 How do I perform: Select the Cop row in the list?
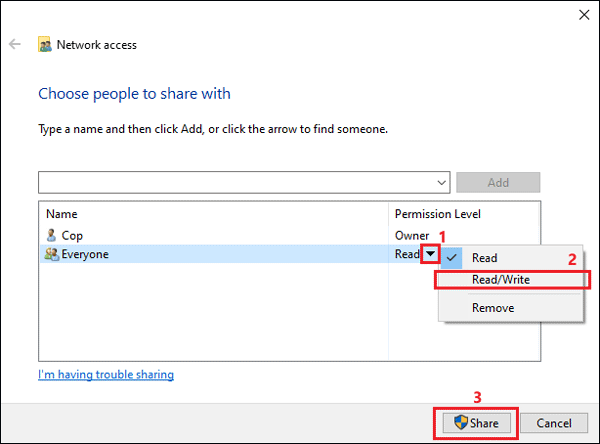(290, 235)
